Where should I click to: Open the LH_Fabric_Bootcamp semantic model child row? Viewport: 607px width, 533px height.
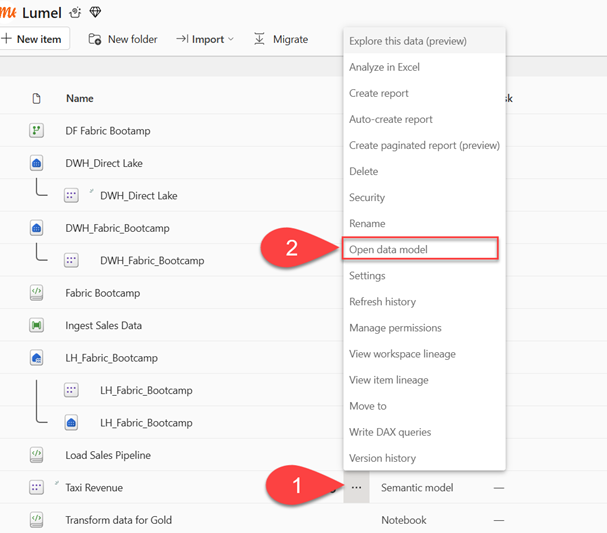146,390
